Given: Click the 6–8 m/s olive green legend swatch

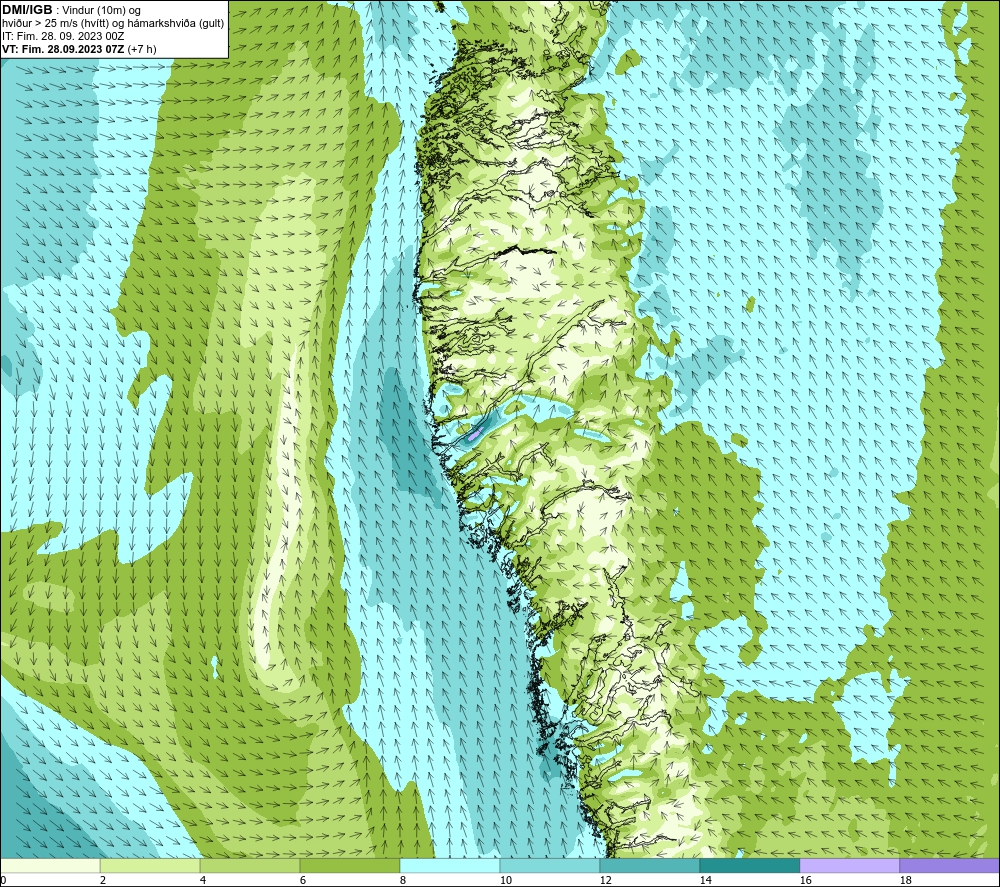Looking at the screenshot, I should 349,865.
